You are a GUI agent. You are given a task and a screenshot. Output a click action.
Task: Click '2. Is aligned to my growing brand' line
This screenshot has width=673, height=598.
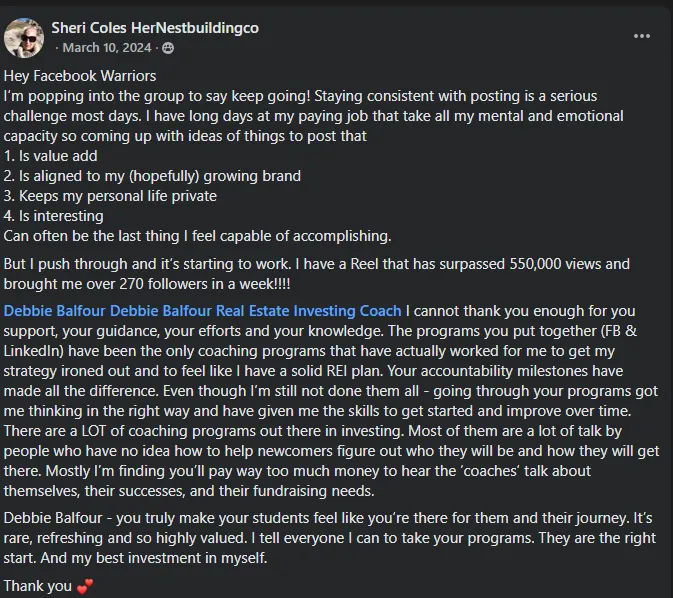[x=152, y=176]
